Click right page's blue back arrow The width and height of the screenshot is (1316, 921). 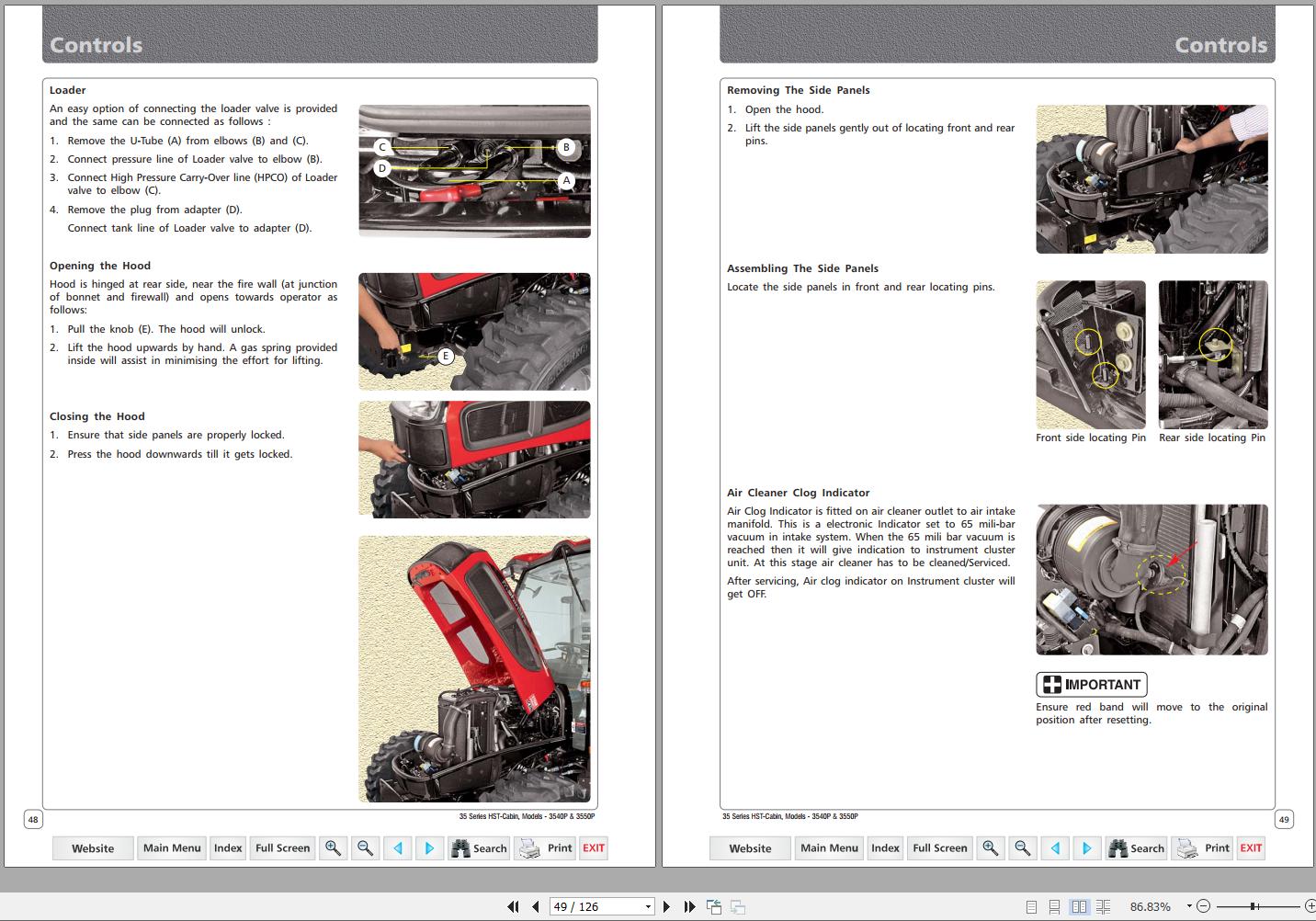point(1055,848)
